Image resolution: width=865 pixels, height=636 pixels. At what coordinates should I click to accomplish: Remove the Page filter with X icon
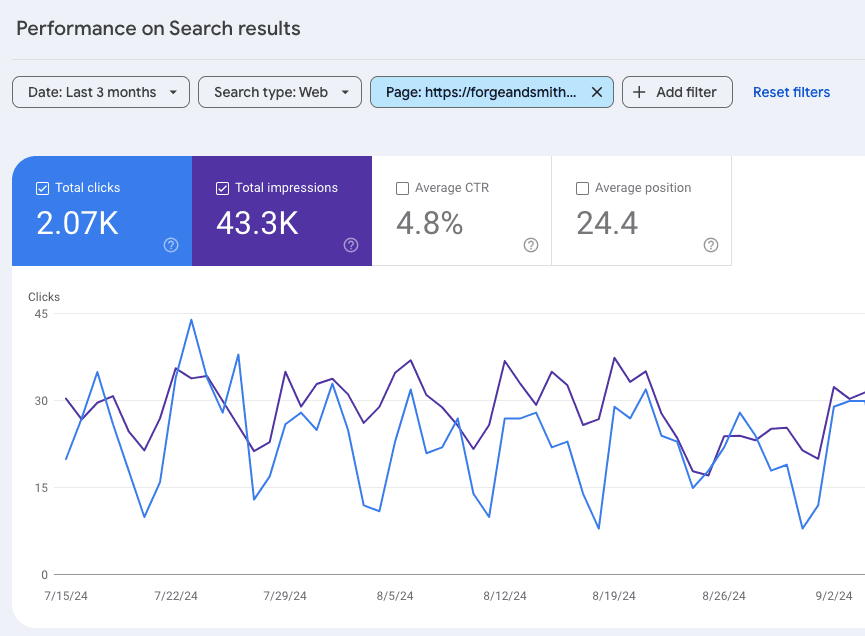(x=597, y=92)
